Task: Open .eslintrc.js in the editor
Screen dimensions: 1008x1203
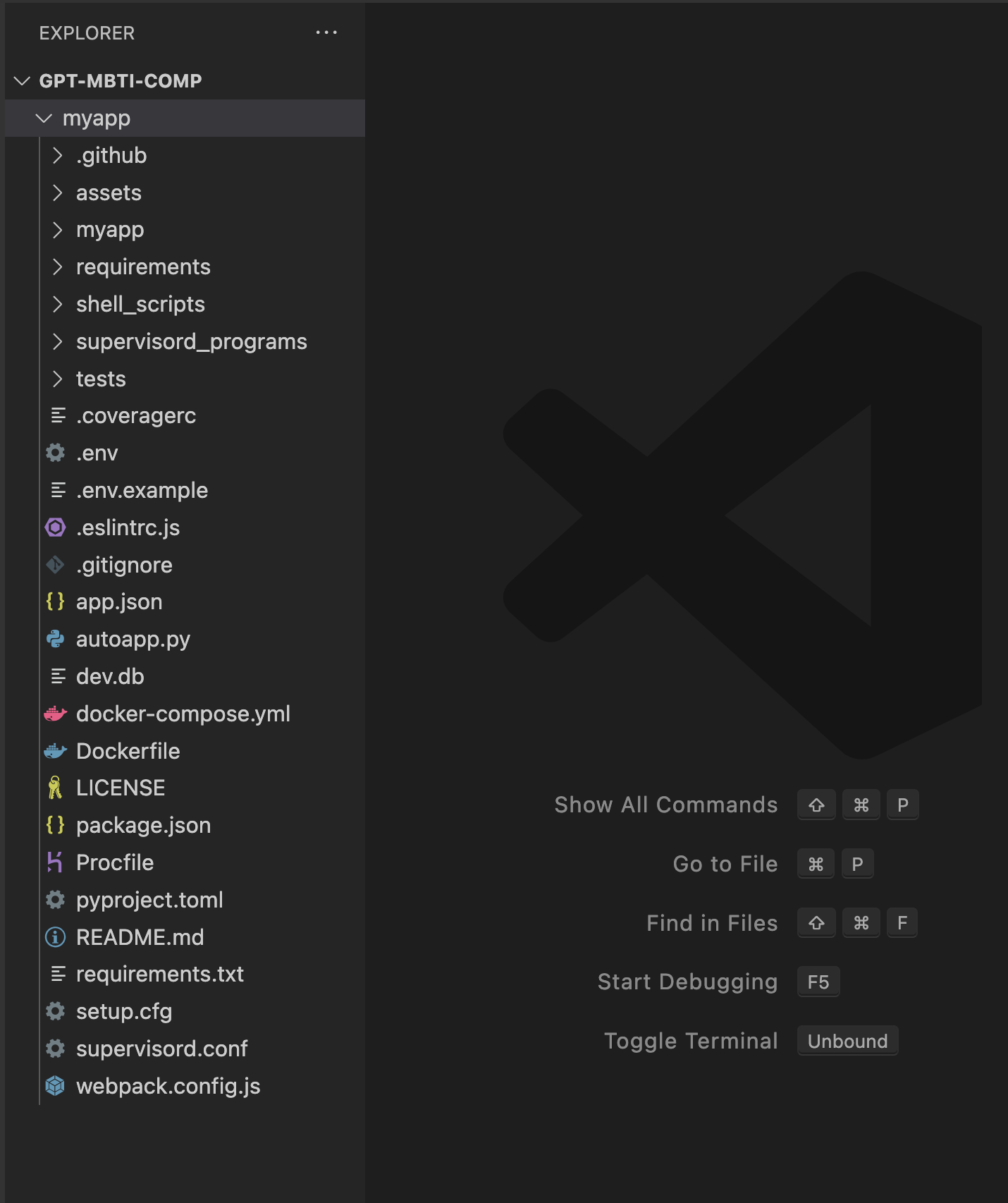Action: click(185, 527)
